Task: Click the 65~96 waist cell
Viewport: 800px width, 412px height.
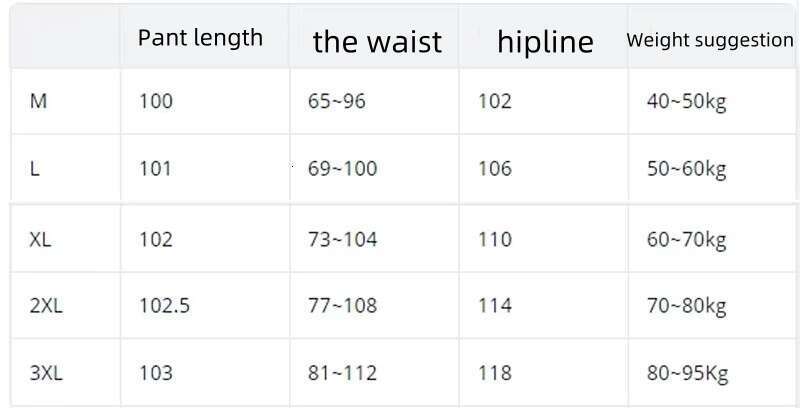Action: (x=337, y=101)
